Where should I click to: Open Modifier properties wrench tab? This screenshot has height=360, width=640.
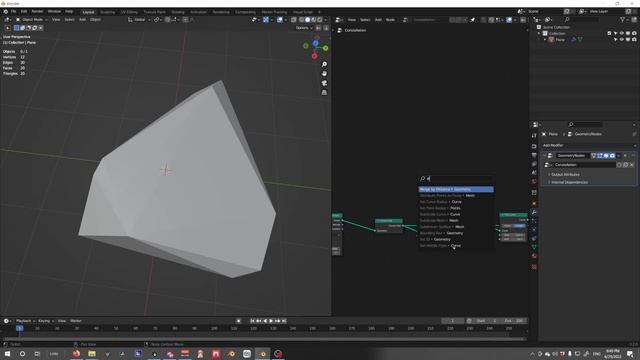pos(534,212)
